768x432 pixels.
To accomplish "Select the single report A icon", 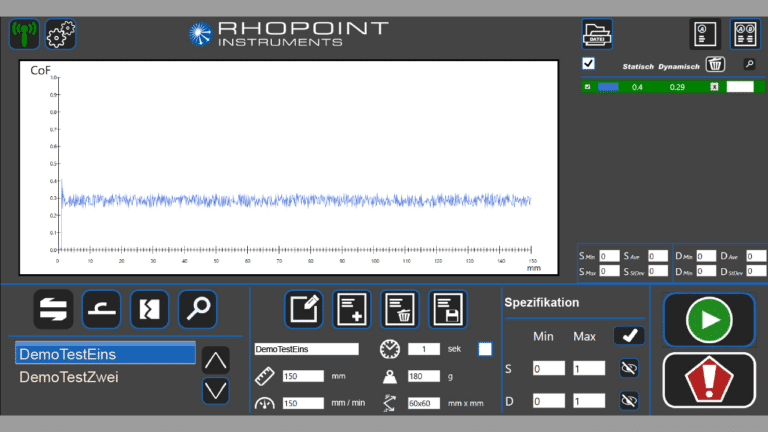I will (706, 34).
